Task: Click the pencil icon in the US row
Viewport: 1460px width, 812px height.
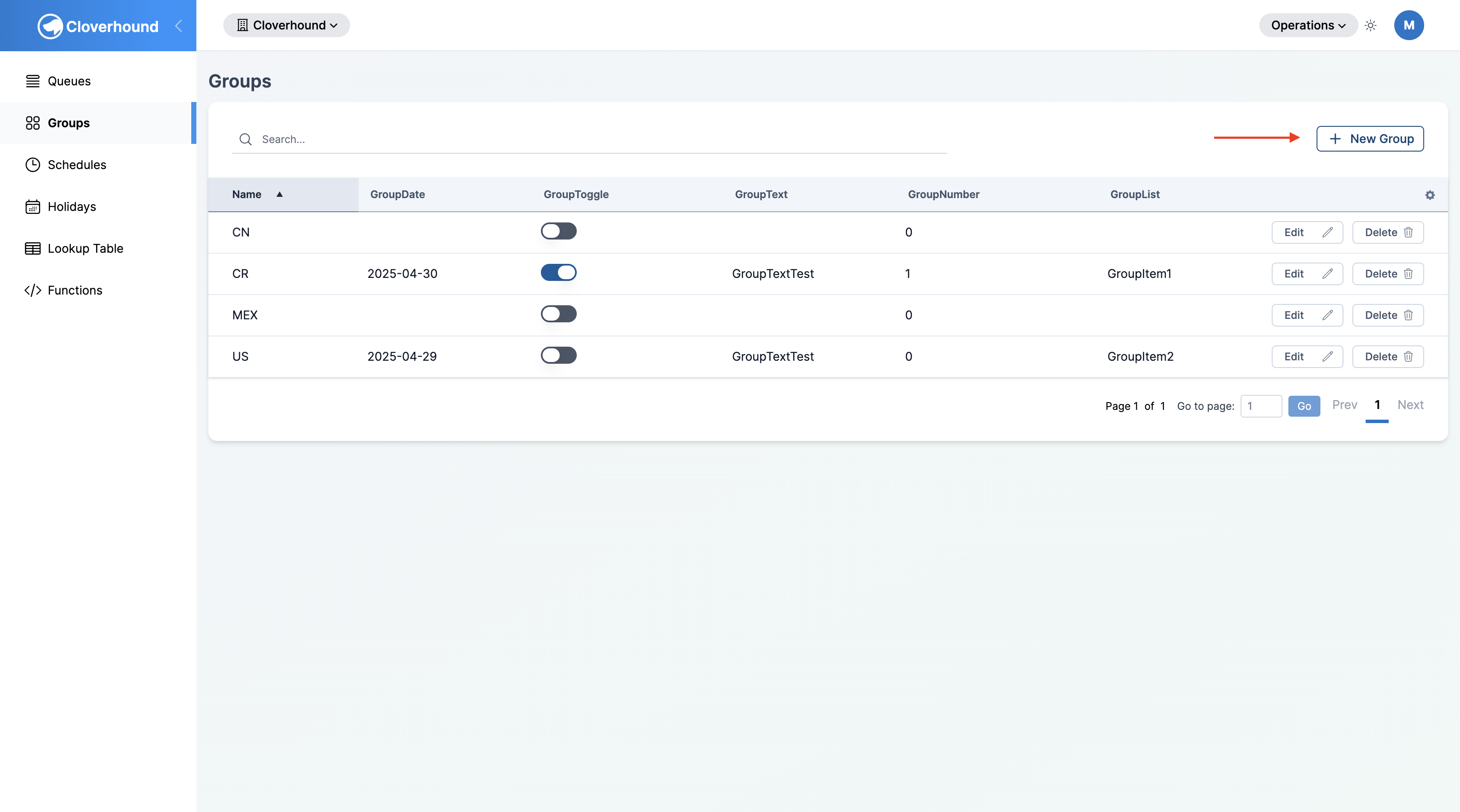Action: pyautogui.click(x=1327, y=356)
